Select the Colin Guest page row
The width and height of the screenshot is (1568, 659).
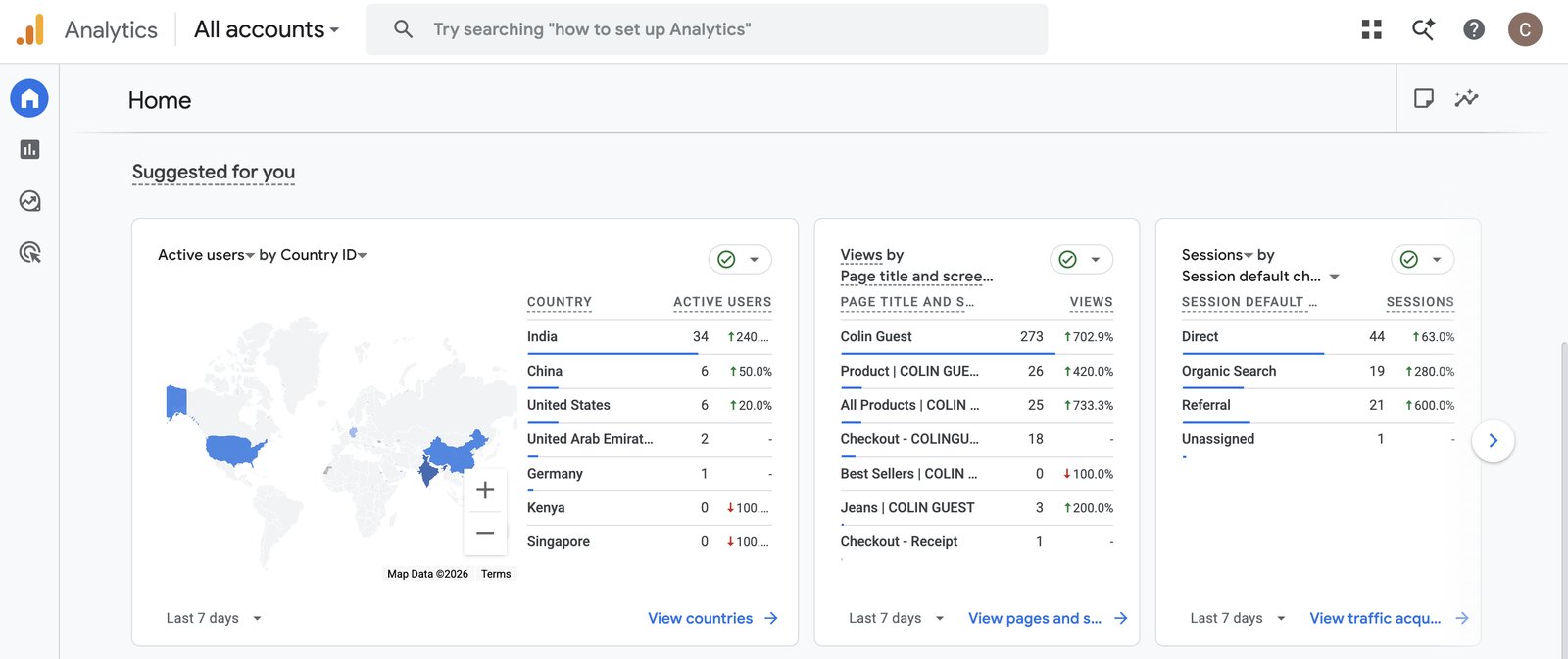pos(977,337)
